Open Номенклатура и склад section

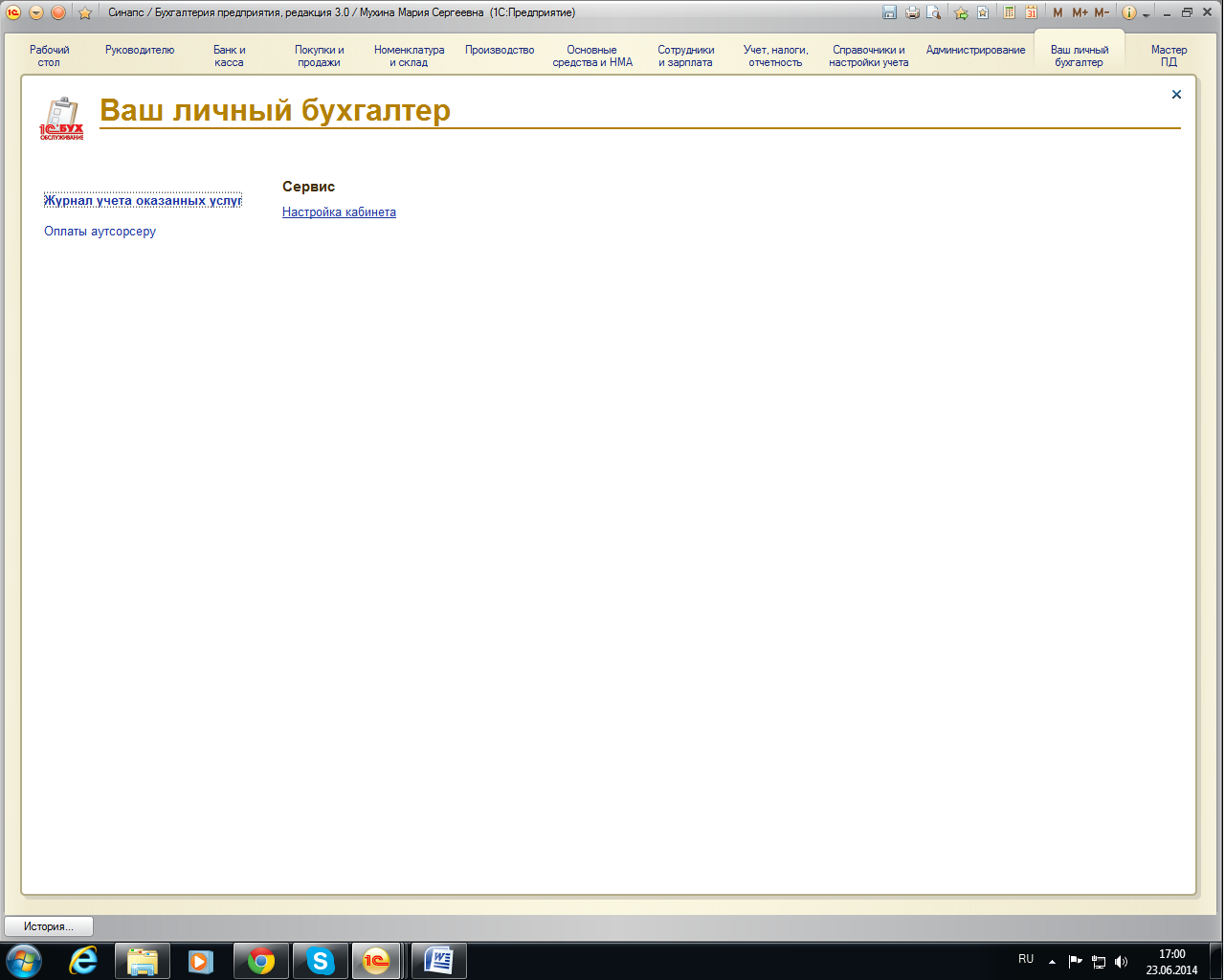point(409,56)
